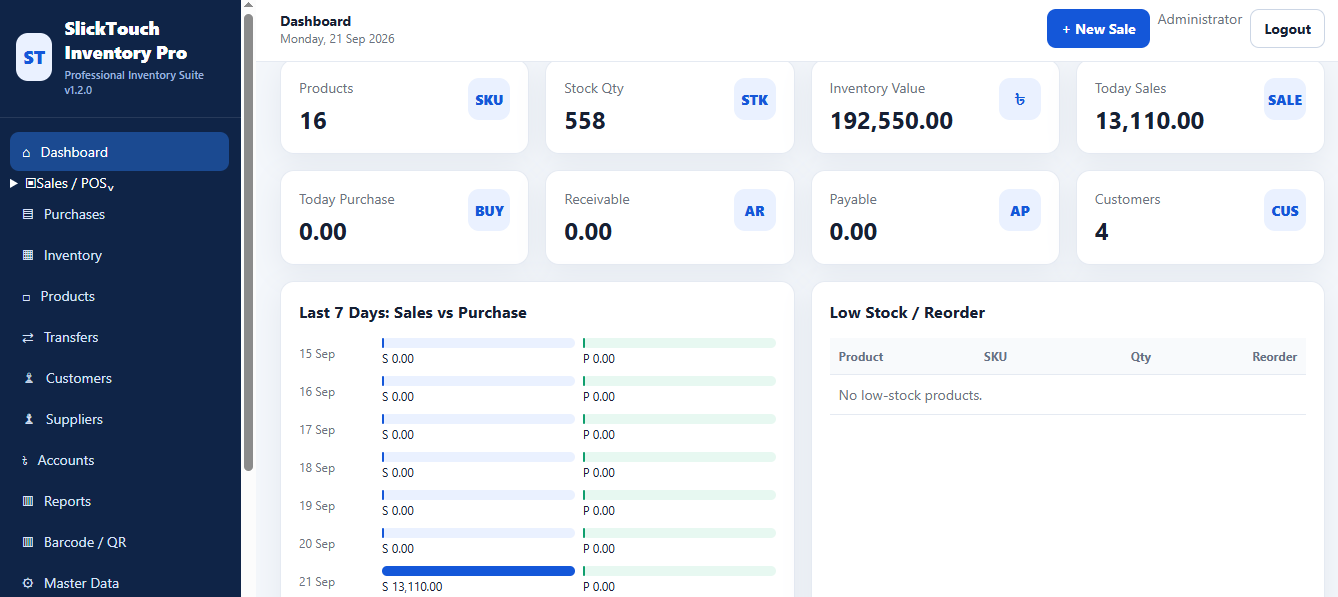This screenshot has width=1338, height=597.
Task: Click the Transfers arrows icon in sidebar
Action: (x=28, y=338)
